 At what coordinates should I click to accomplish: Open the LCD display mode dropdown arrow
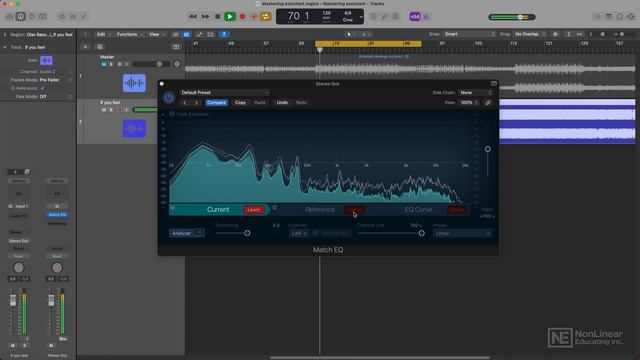click(361, 17)
